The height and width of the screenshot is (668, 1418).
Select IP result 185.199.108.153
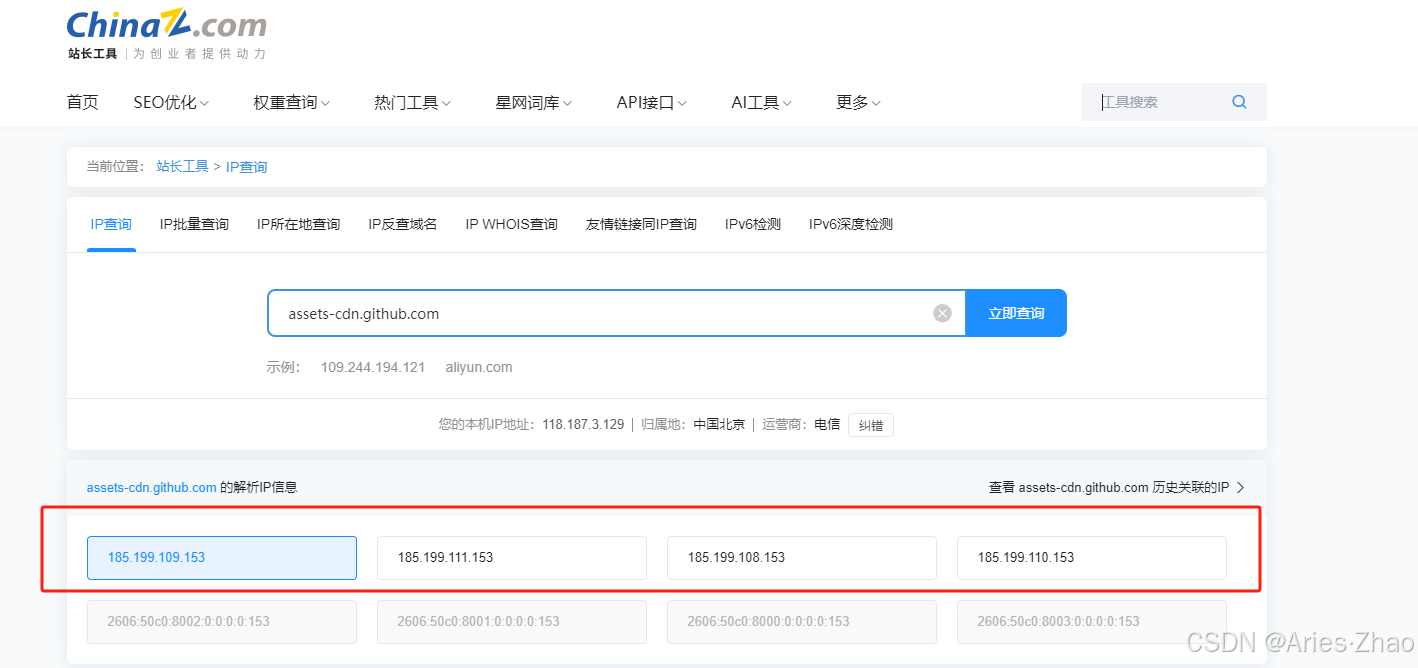pos(802,558)
